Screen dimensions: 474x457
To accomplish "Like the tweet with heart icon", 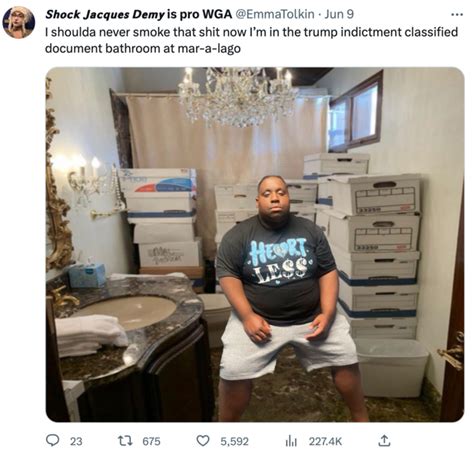I will coord(203,441).
